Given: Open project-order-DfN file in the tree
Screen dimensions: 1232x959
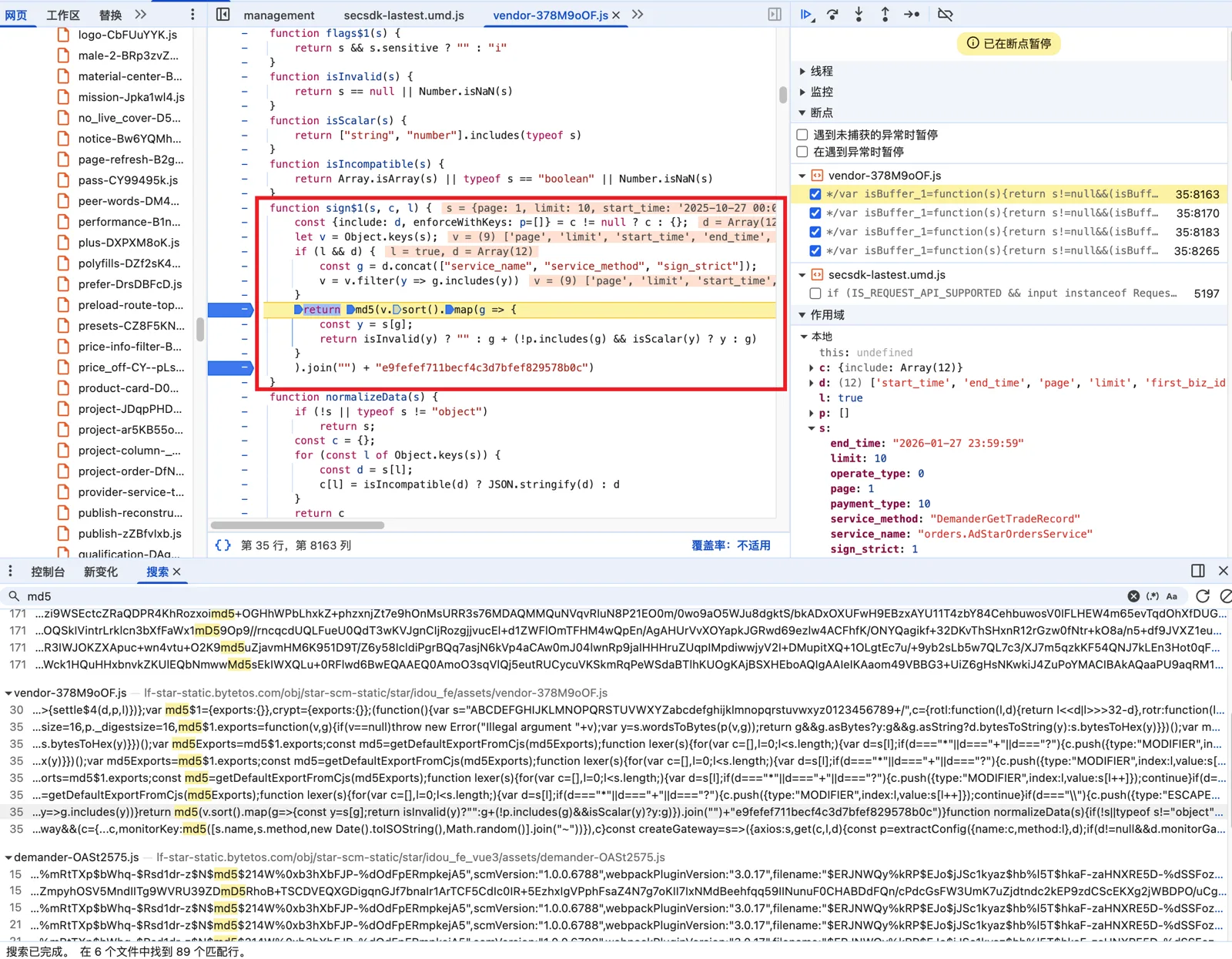Looking at the screenshot, I should (x=130, y=471).
